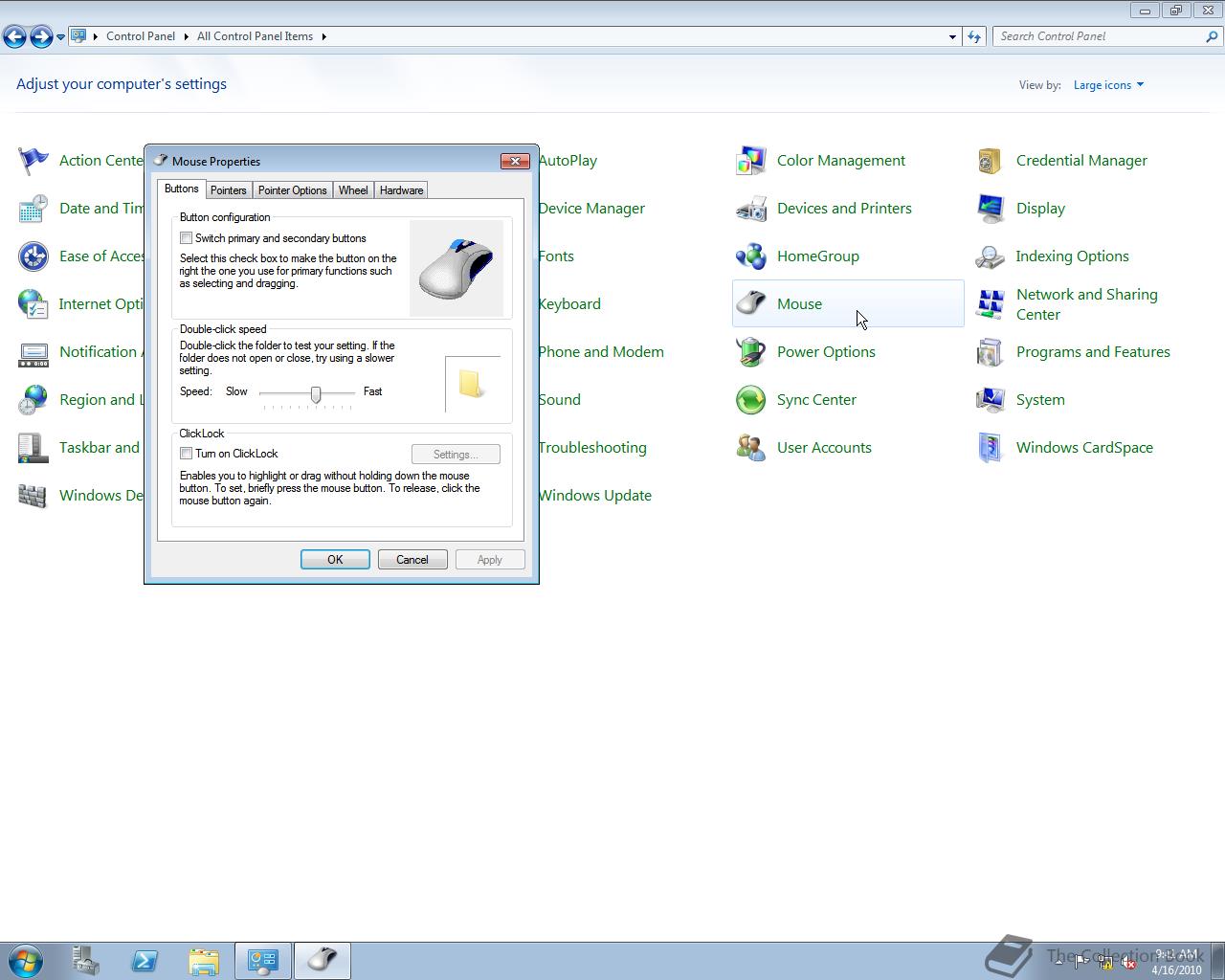
Task: Adjust the double-click Speed slider
Action: point(316,394)
